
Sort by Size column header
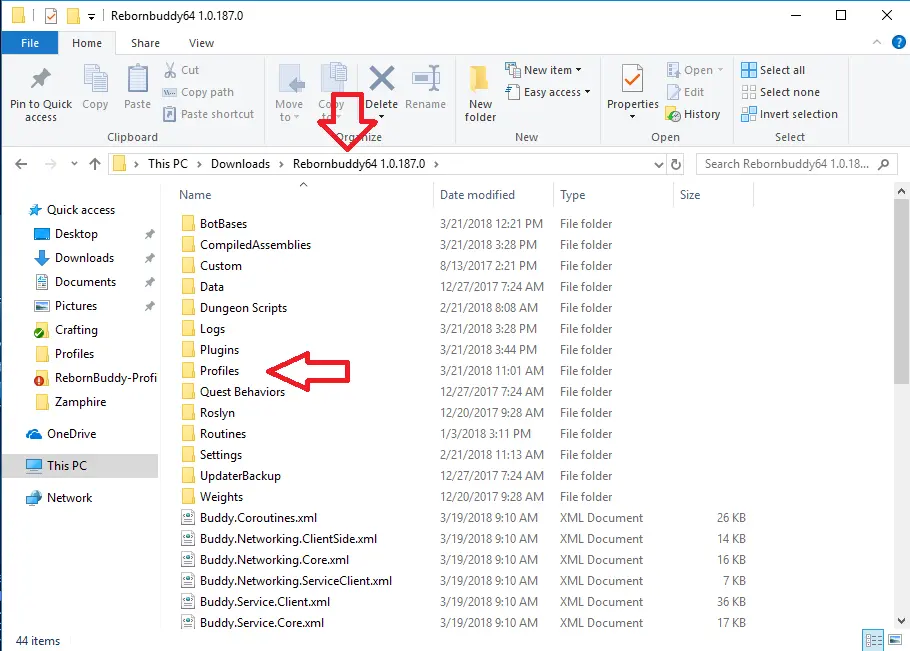pos(690,195)
